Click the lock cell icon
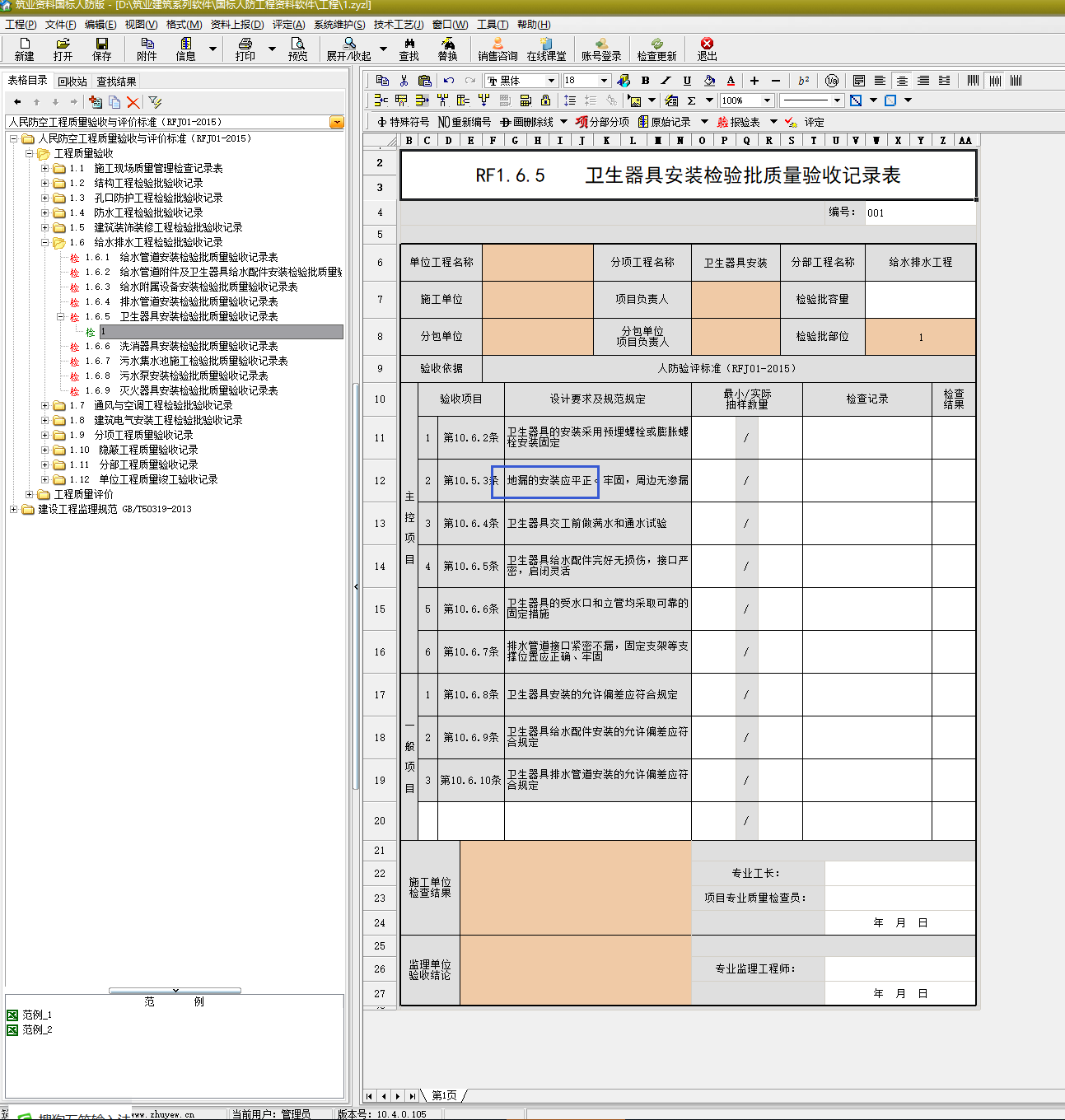 (x=545, y=100)
